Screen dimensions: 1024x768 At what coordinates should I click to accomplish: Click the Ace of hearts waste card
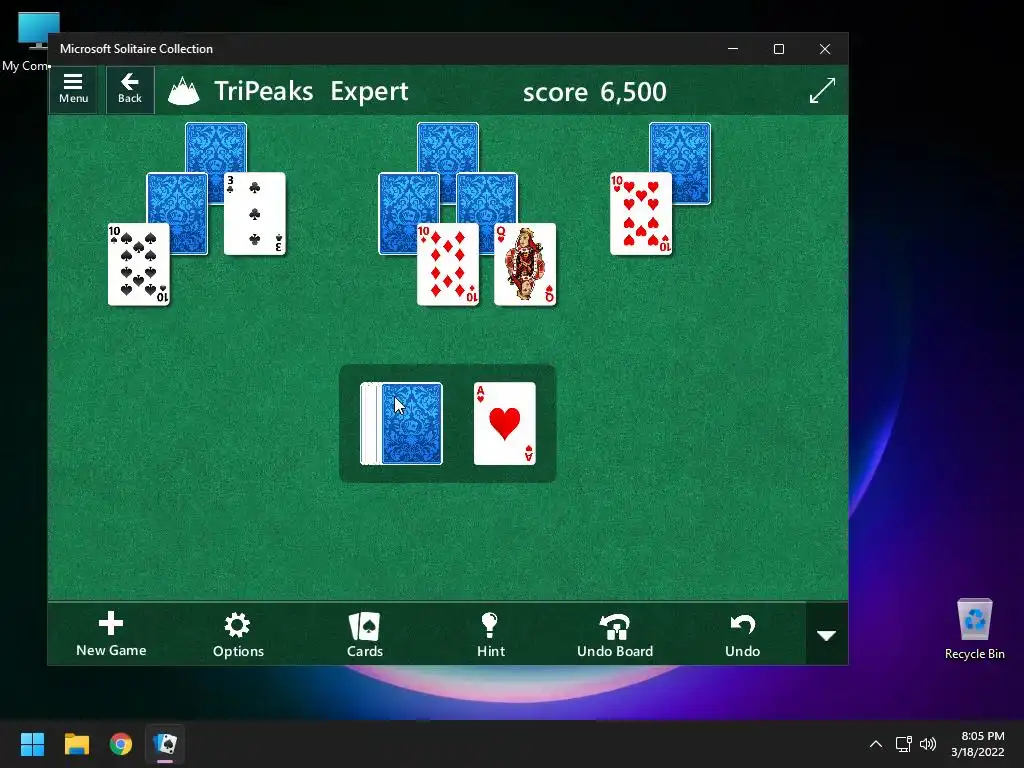point(504,424)
